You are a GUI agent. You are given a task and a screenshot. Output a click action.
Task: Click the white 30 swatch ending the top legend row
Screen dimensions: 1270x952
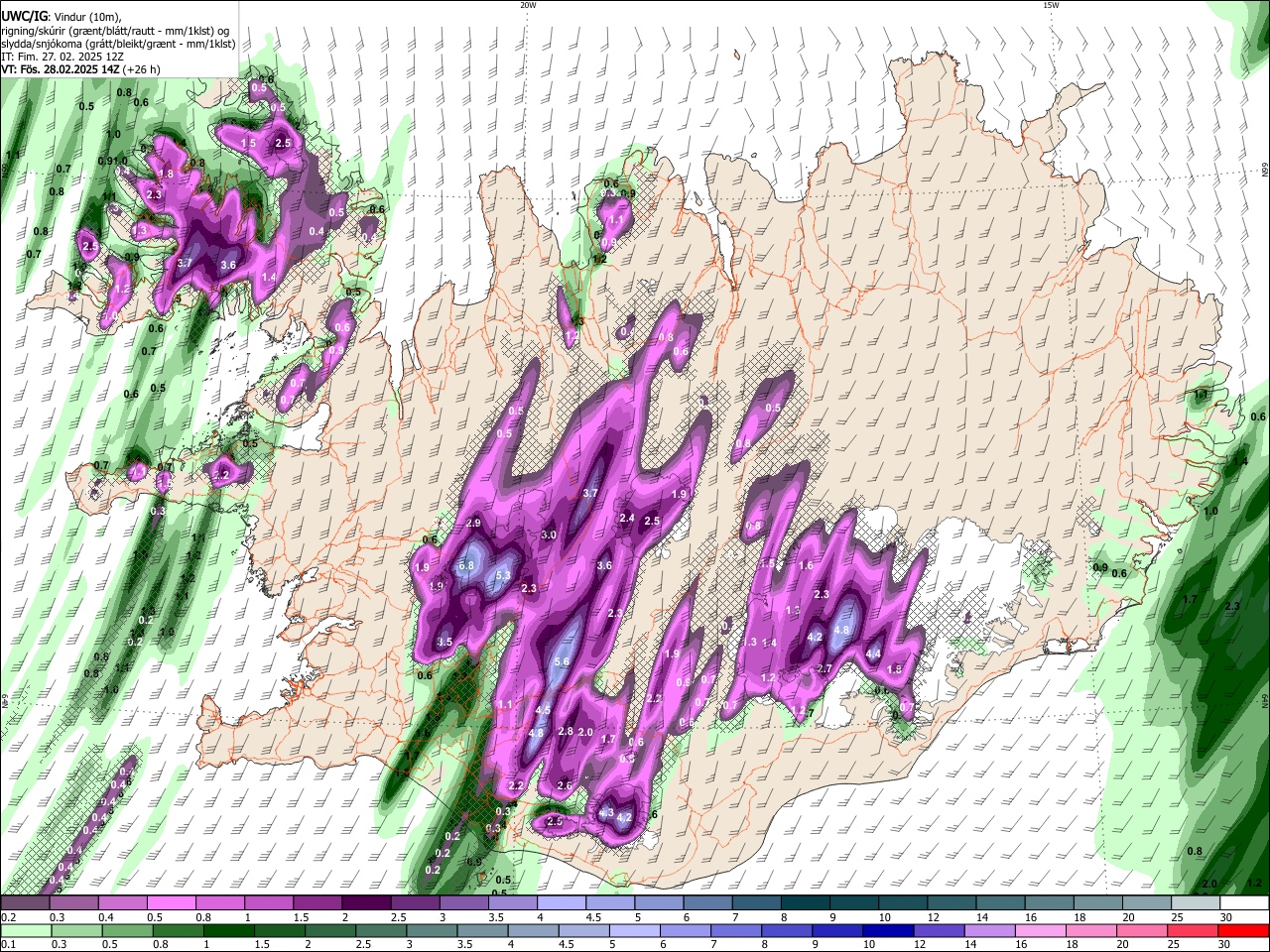click(1244, 902)
